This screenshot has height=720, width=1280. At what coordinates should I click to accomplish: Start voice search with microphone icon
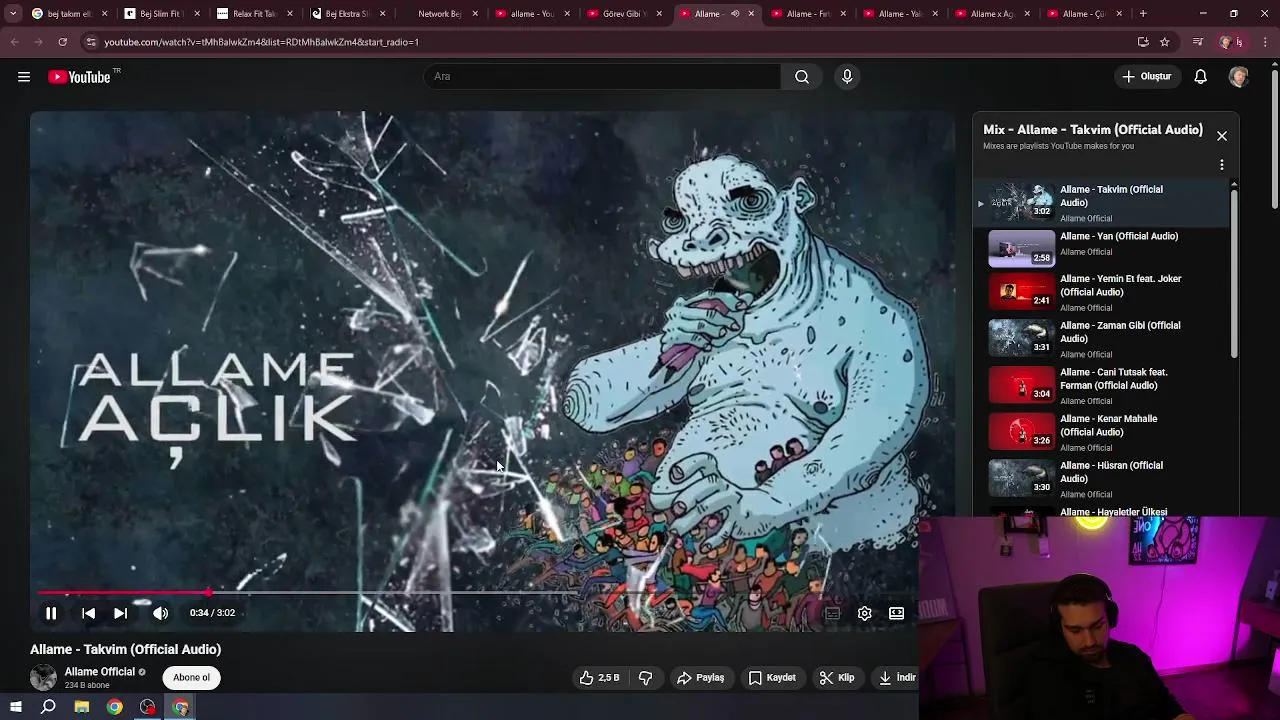pos(847,77)
